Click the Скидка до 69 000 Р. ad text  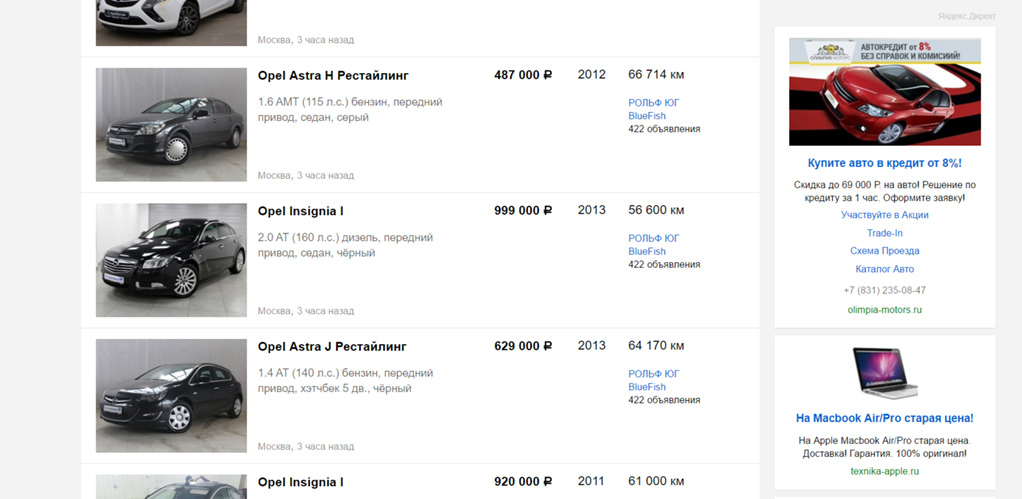[884, 191]
